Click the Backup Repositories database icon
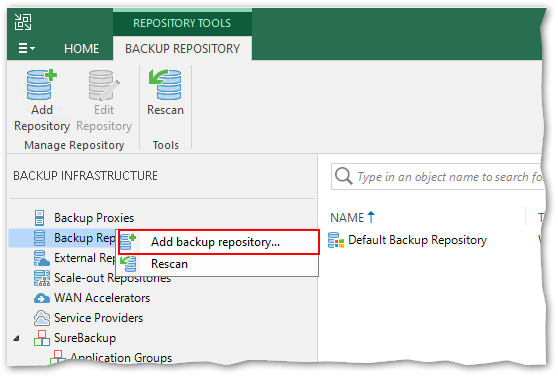This screenshot has height=377, width=558. 39,238
